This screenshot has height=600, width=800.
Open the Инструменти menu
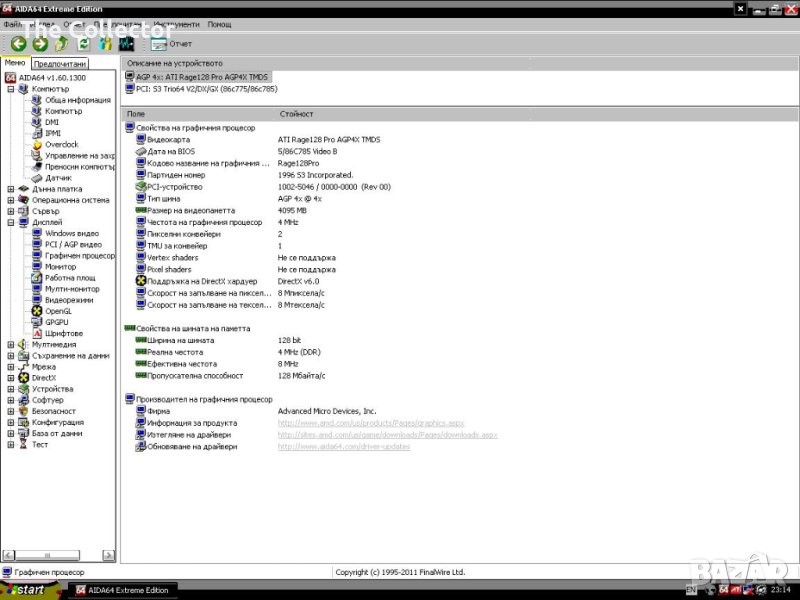coord(179,24)
